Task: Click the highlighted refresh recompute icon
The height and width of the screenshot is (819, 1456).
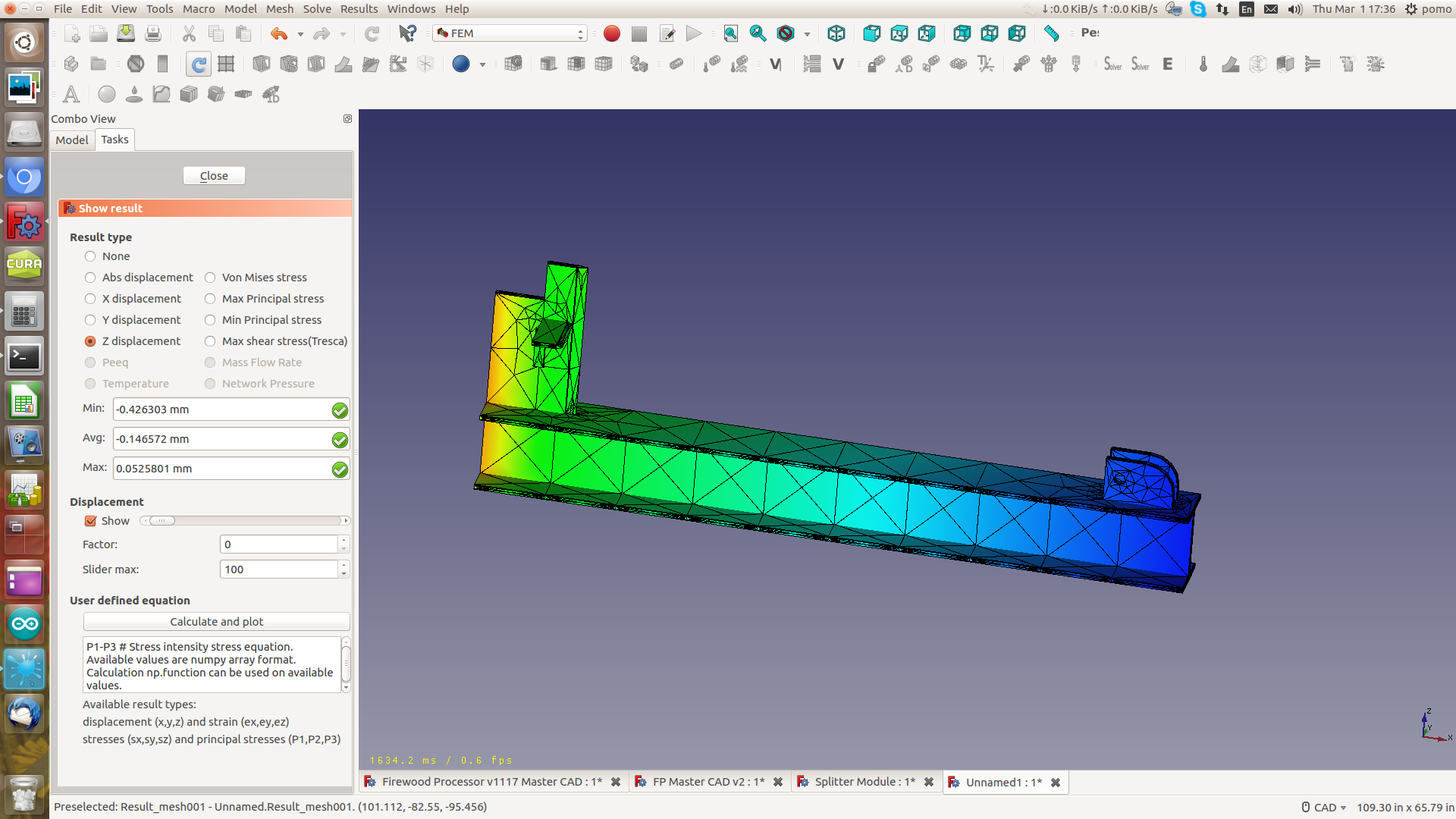Action: click(199, 64)
